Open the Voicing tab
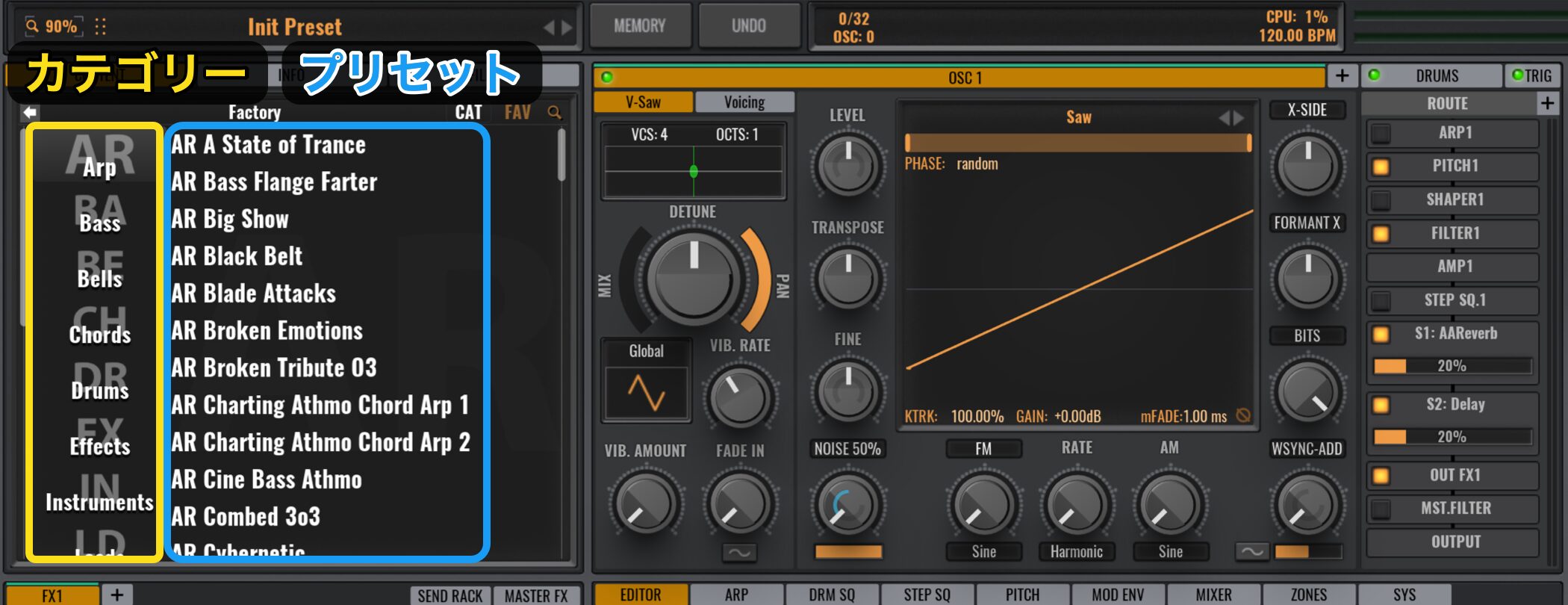The height and width of the screenshot is (605, 1568). click(x=744, y=102)
